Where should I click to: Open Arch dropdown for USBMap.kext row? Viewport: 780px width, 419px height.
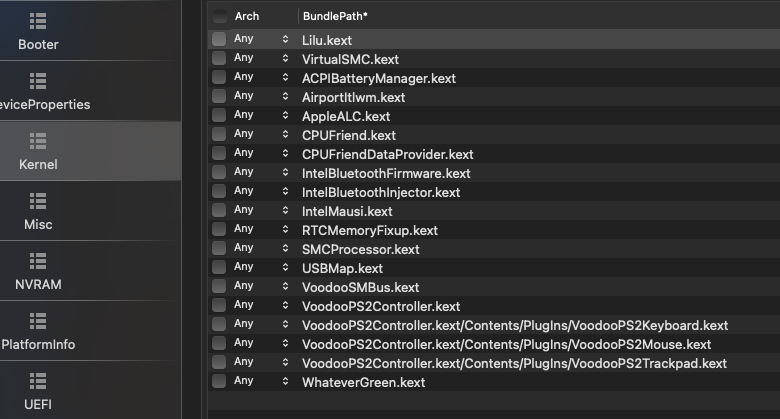pos(285,268)
